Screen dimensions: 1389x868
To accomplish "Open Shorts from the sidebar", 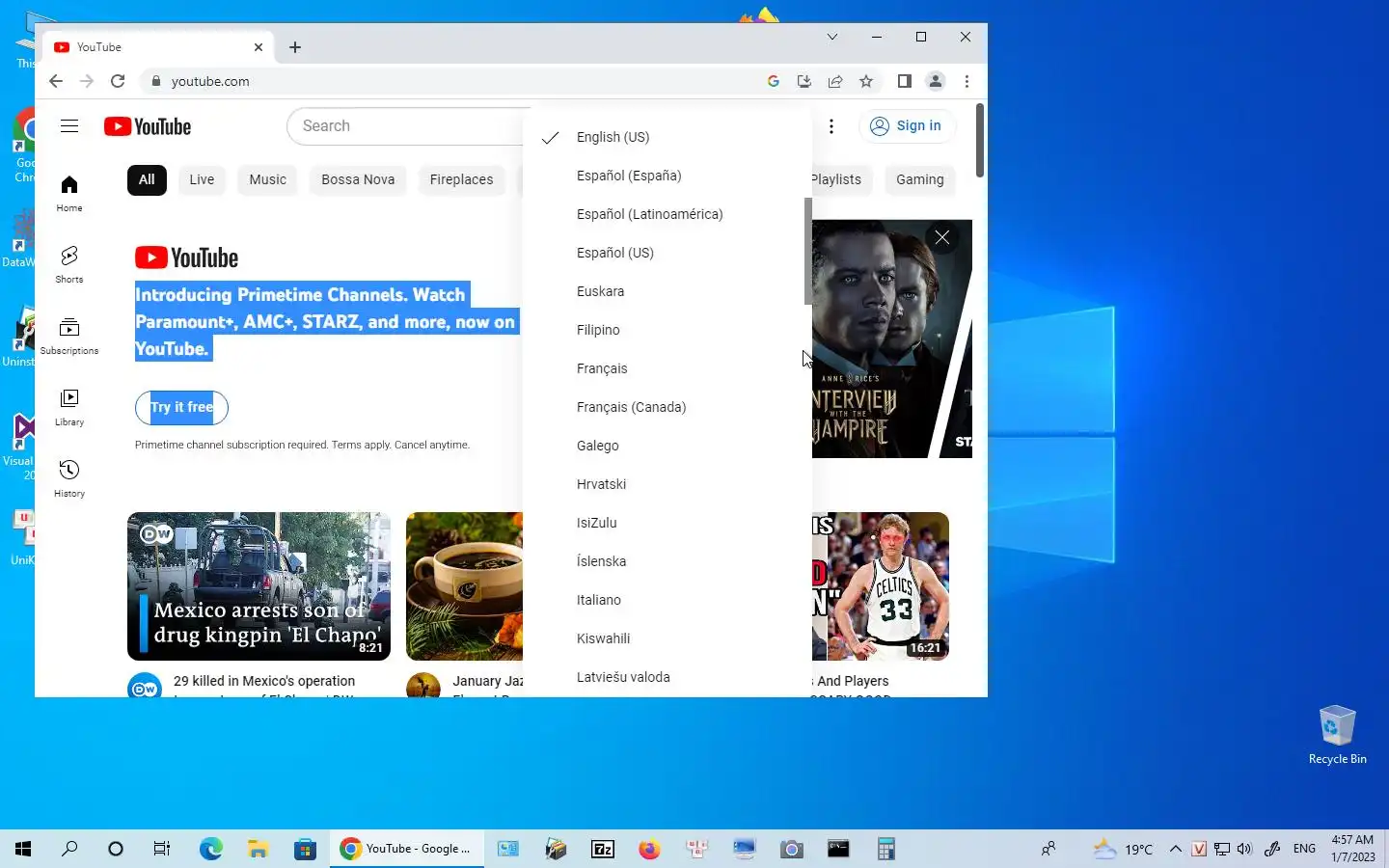I will coord(69,264).
